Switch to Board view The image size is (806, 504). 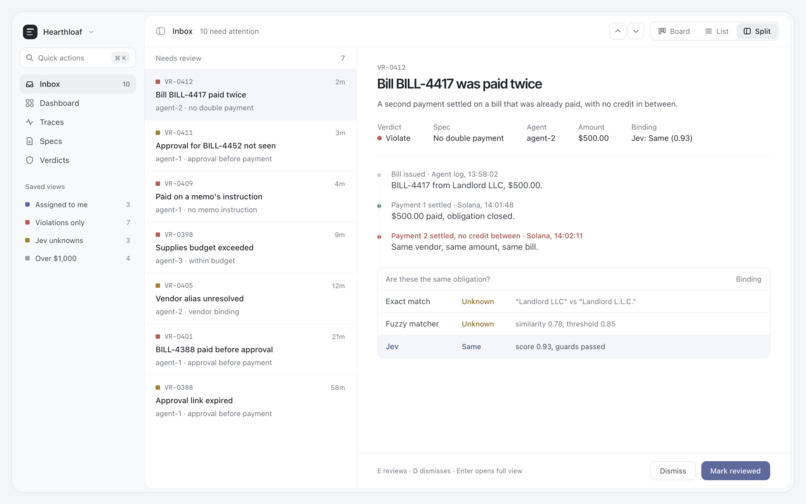pyautogui.click(x=674, y=31)
